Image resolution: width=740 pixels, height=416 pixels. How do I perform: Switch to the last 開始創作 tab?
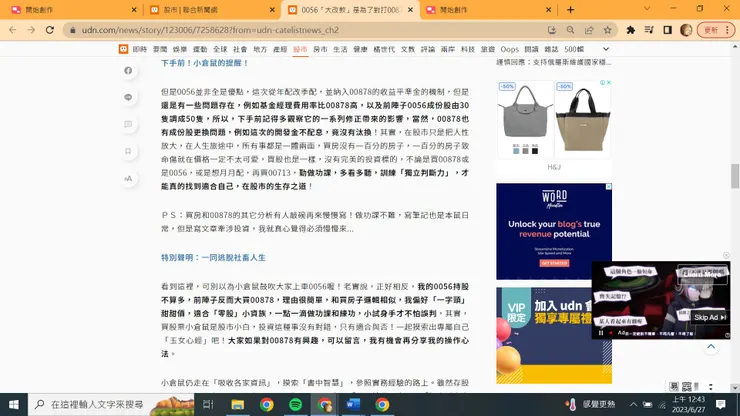(x=488, y=9)
